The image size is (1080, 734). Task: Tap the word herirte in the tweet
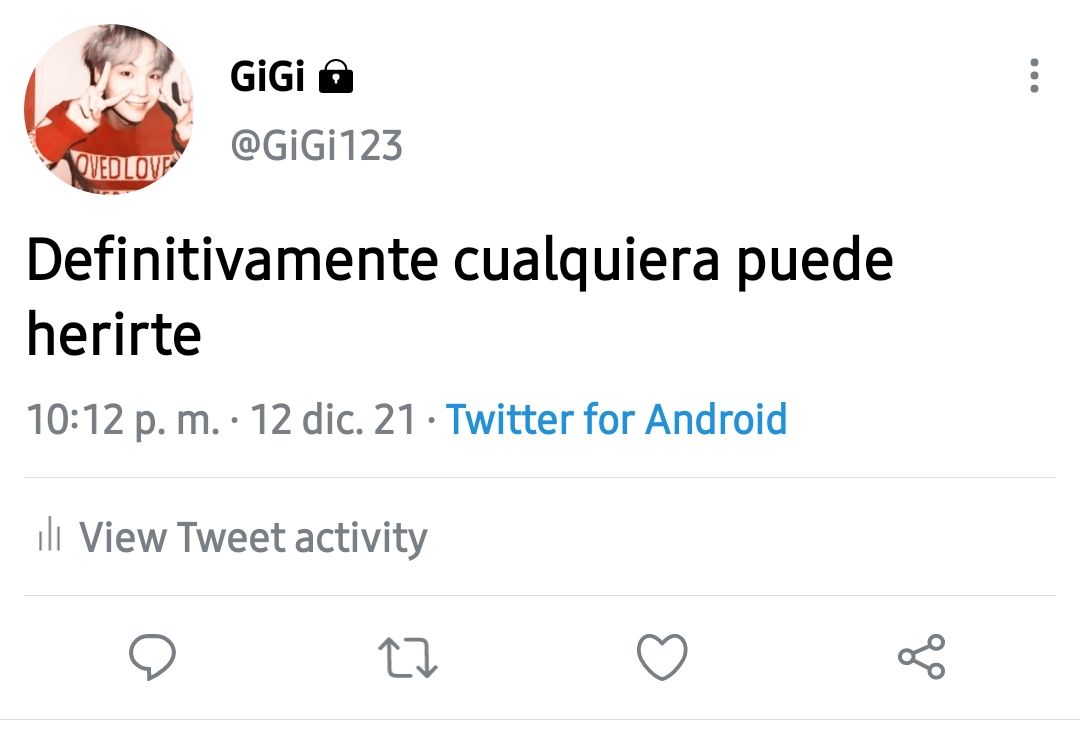point(114,334)
